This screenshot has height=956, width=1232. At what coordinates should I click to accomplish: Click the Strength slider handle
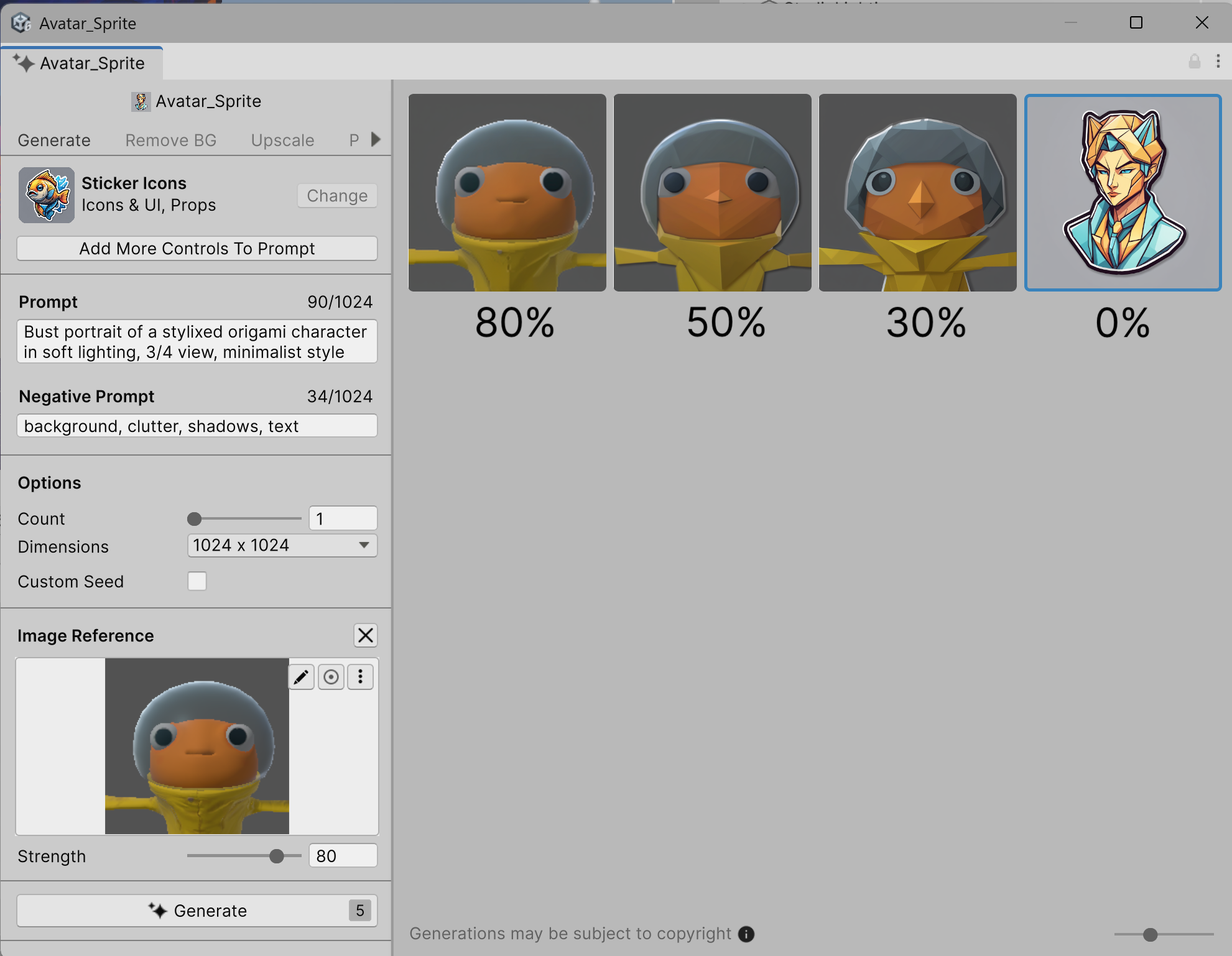[277, 857]
